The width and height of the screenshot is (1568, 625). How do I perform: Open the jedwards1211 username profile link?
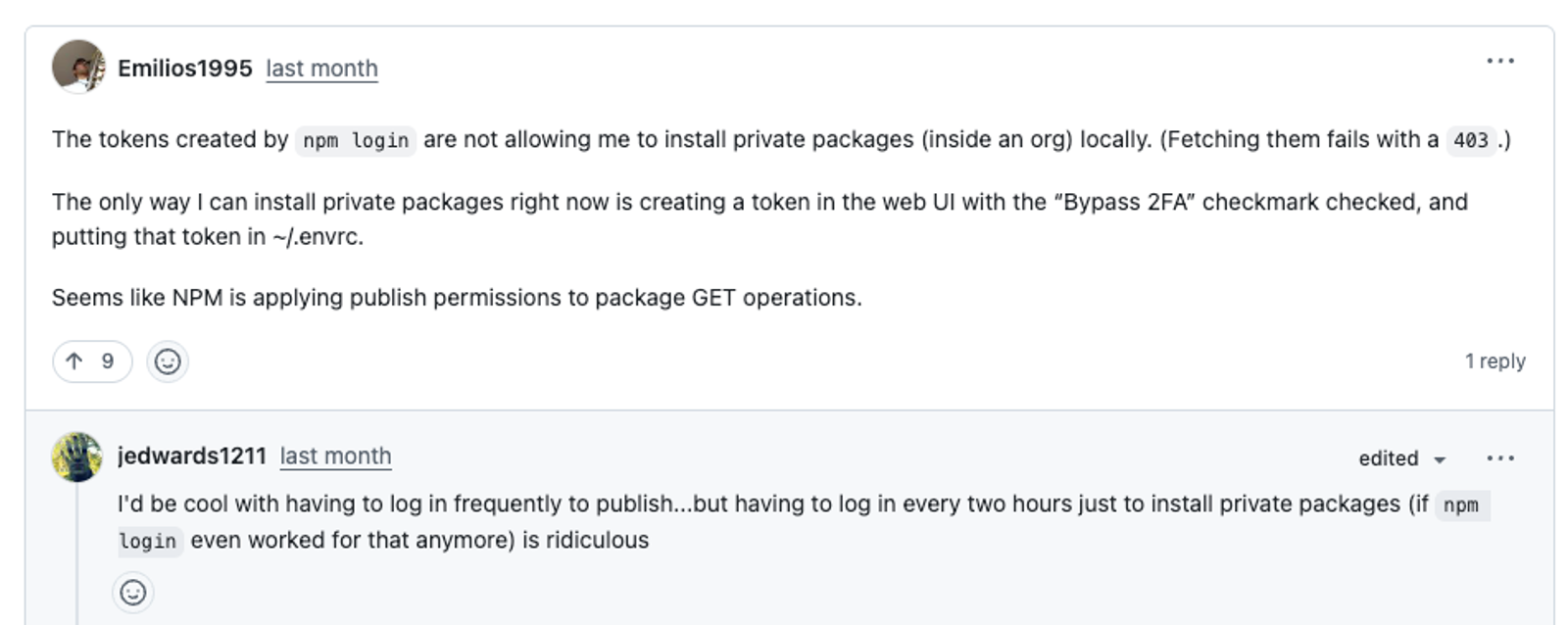[x=192, y=457]
